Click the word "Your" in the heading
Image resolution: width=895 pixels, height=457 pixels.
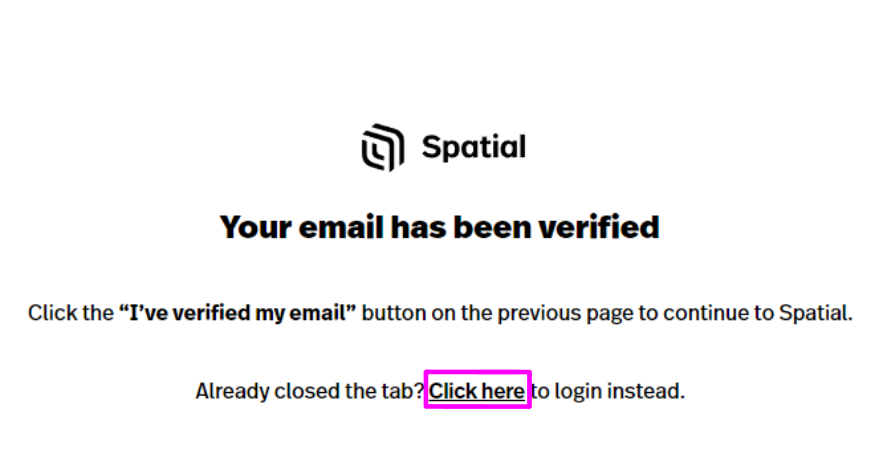coord(256,227)
